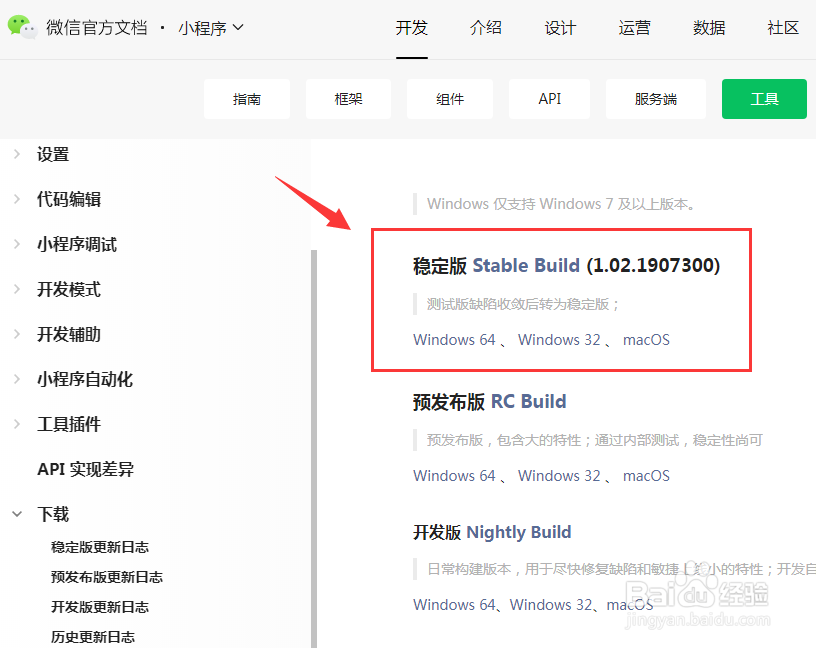Open API 实现差异 sidebar item
Screen dimensions: 816x648
point(85,469)
